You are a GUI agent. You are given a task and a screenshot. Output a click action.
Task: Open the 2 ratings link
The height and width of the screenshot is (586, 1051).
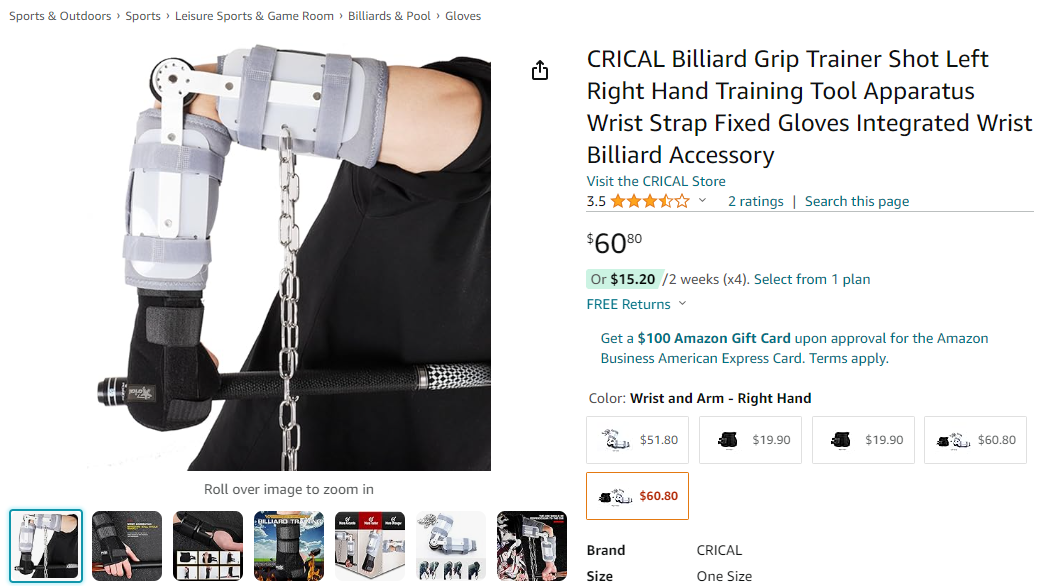coord(755,201)
